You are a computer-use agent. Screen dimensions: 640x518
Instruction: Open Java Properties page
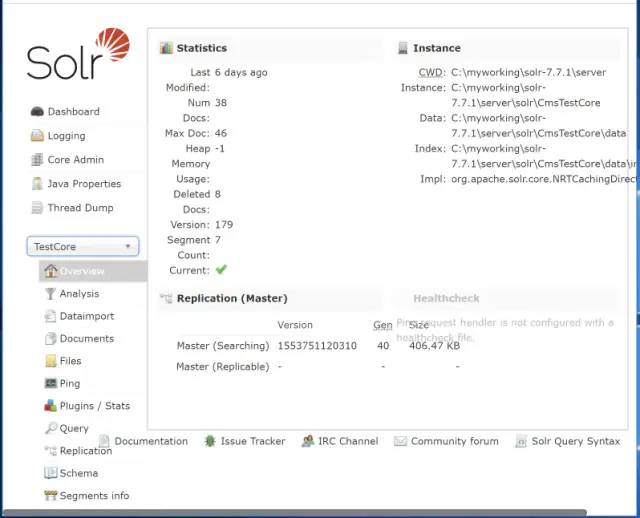tap(84, 184)
